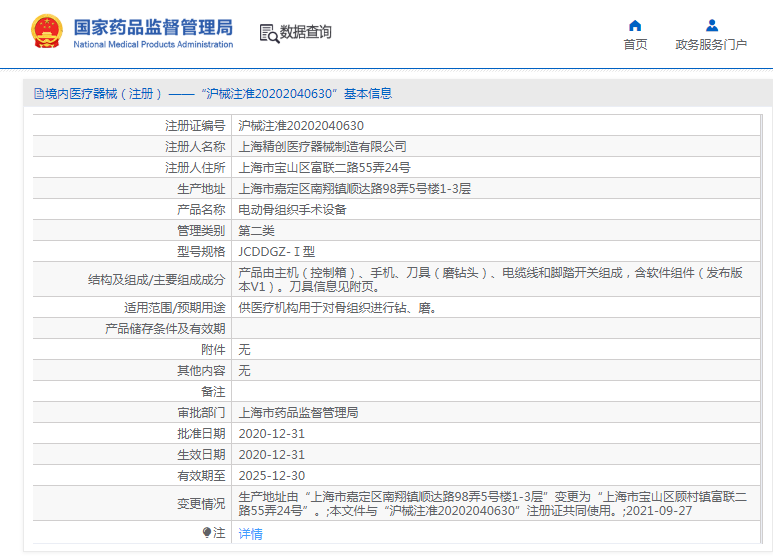Select the 其他内容 value 无
This screenshot has height=557, width=773.
coord(245,371)
